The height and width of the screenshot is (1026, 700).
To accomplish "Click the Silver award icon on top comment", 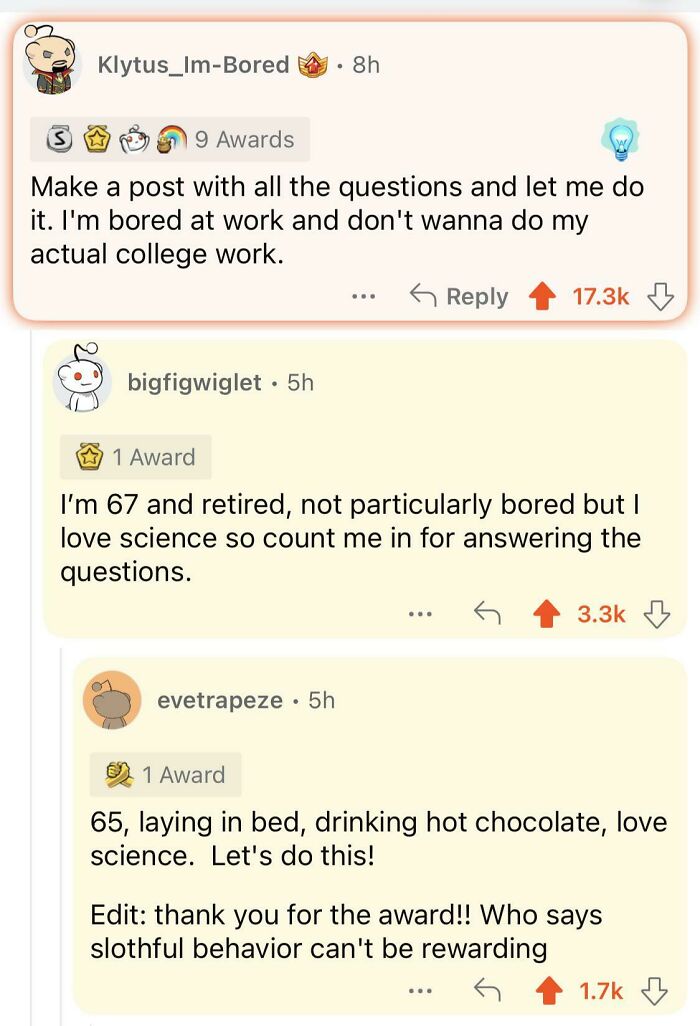I will point(60,139).
